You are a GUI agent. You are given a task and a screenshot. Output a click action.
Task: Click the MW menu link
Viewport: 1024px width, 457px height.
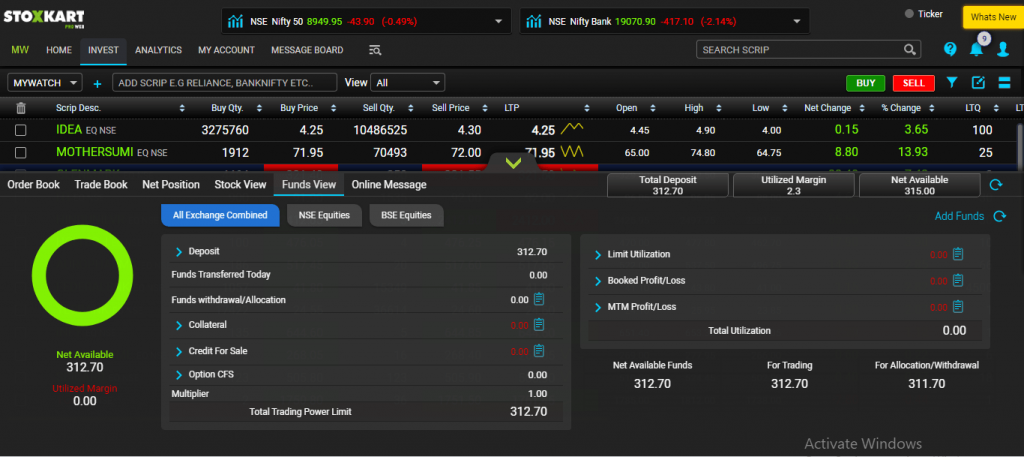click(x=20, y=50)
